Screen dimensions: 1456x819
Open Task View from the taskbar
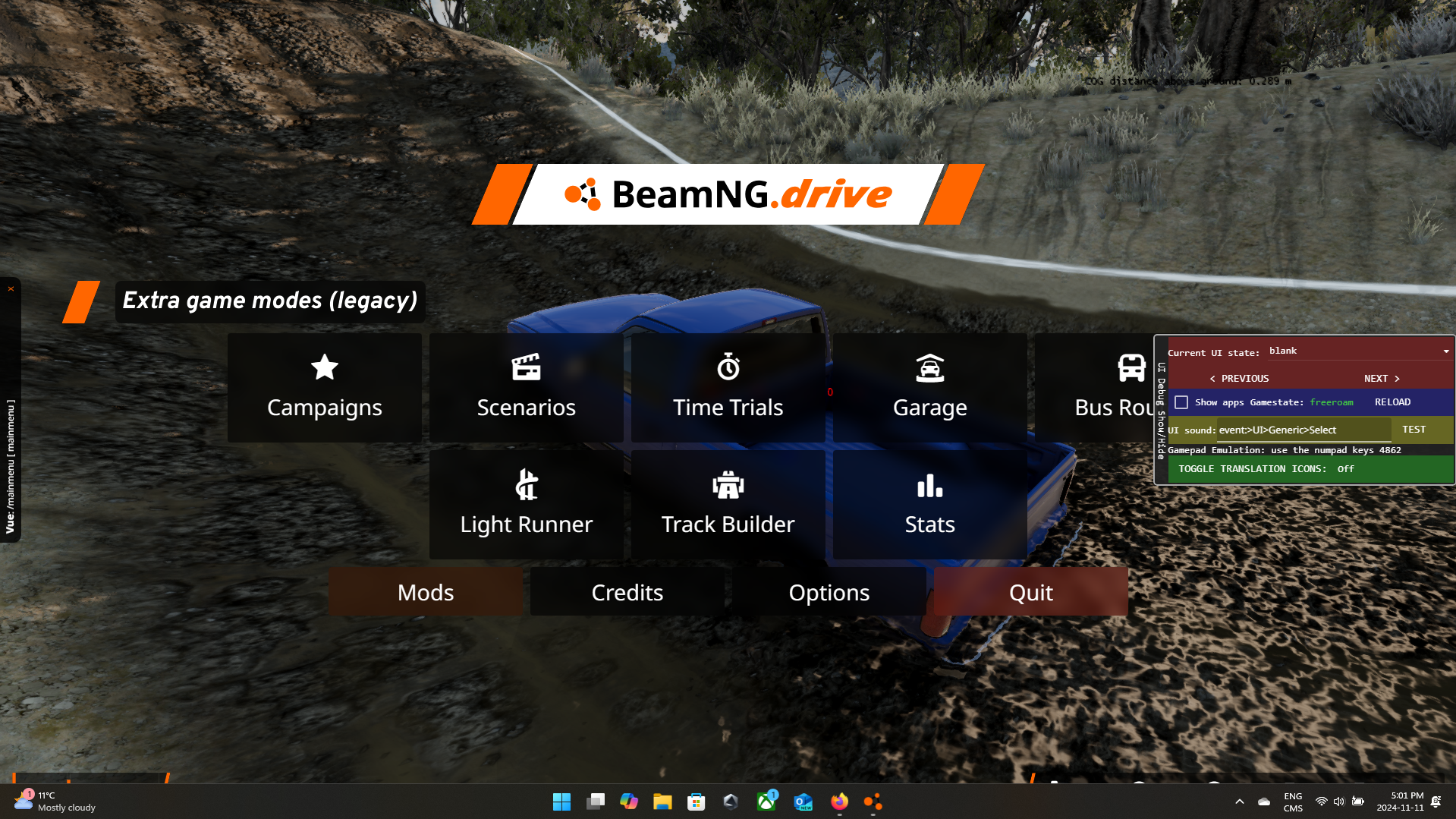[x=596, y=802]
